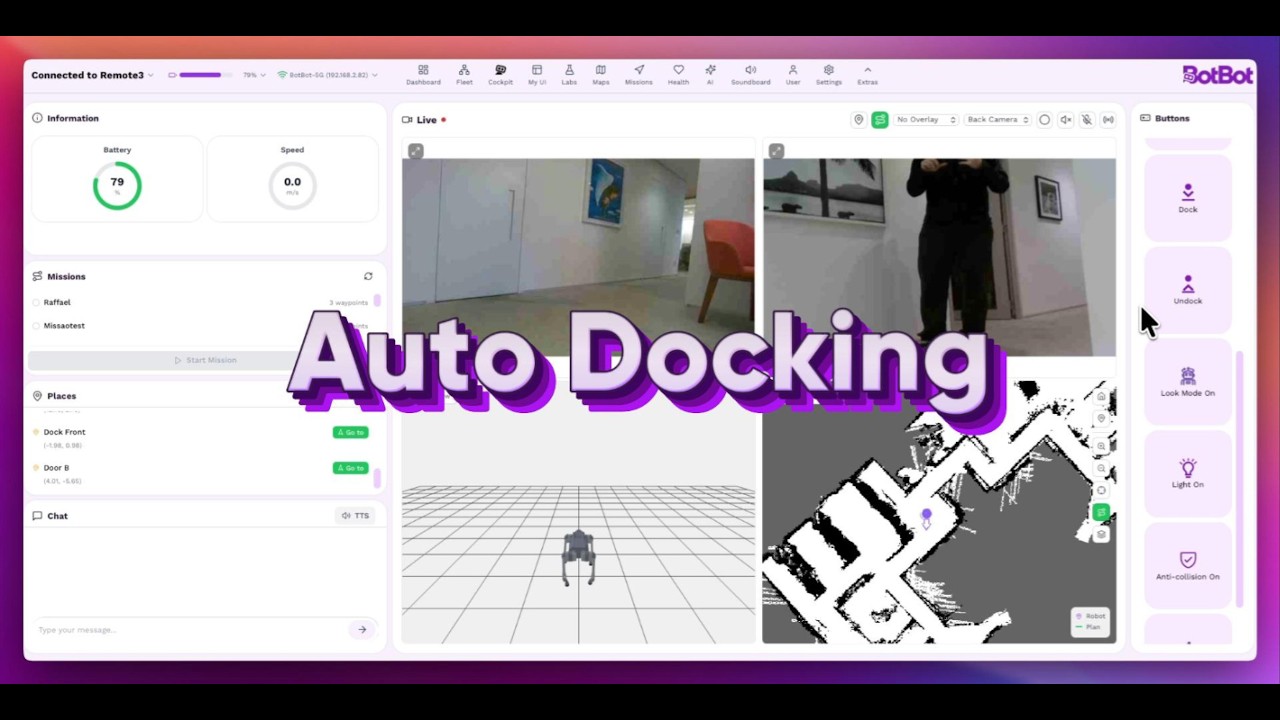The image size is (1280, 720).
Task: Open Settings from the top nav
Action: point(829,75)
